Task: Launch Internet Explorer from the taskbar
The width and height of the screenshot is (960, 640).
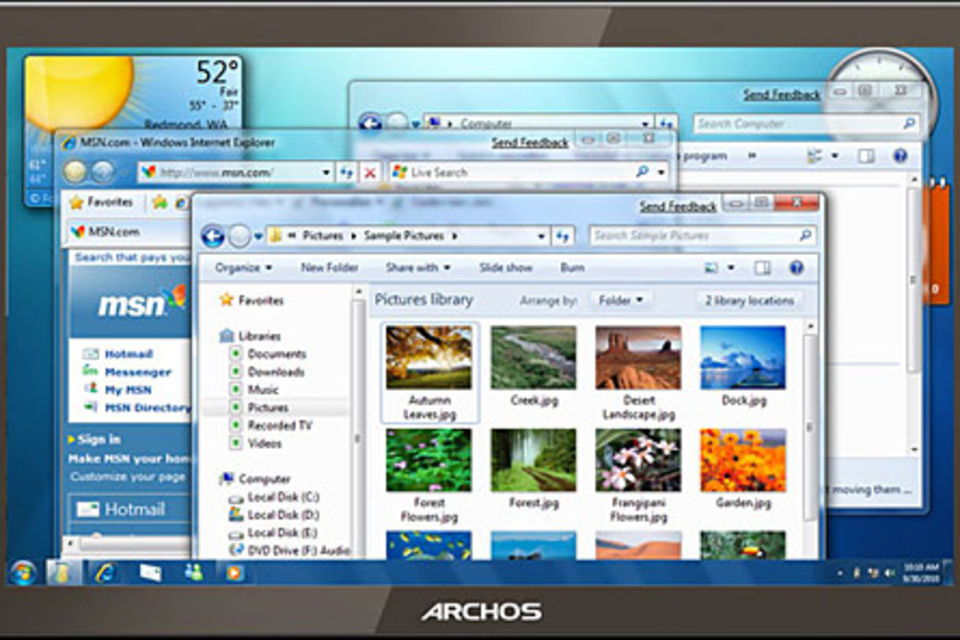Action: point(106,573)
